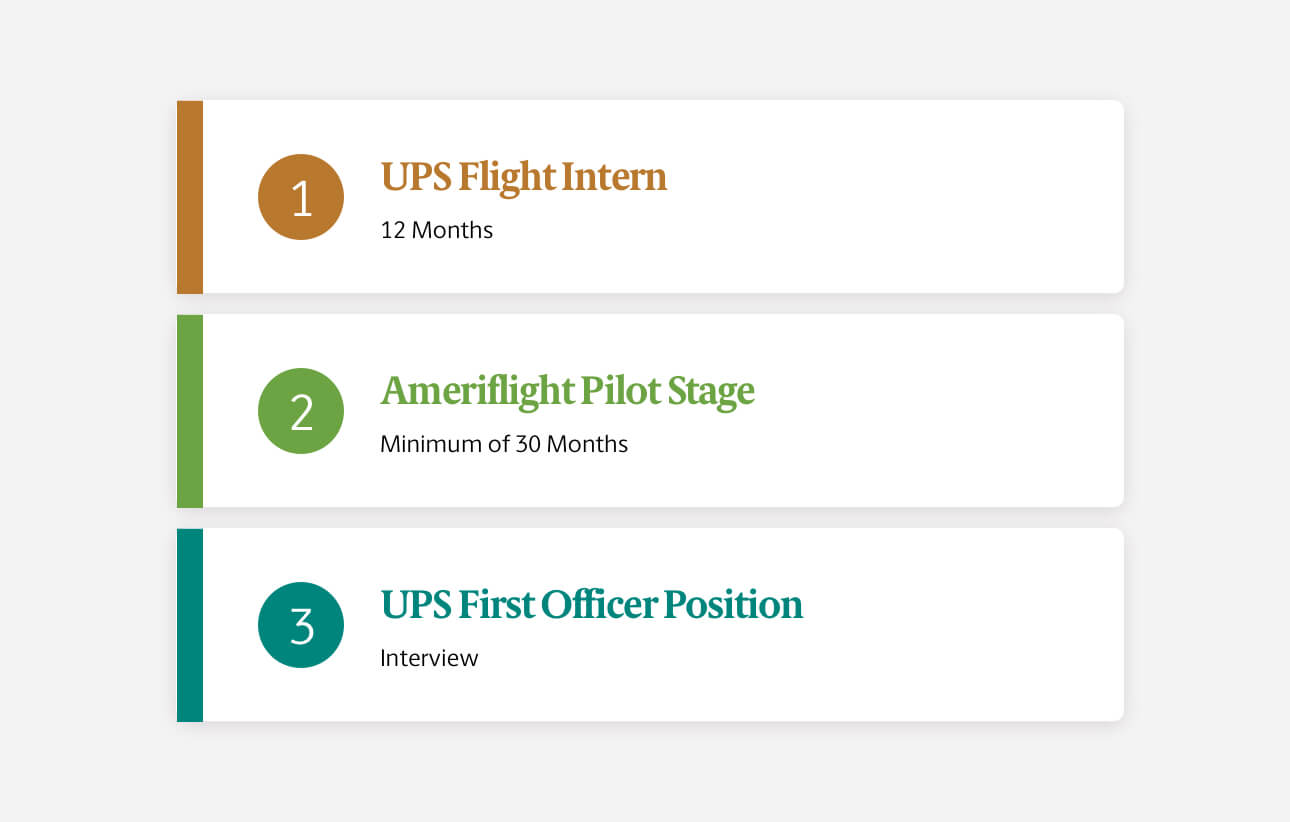Click the 12 Months duration text

click(x=437, y=230)
